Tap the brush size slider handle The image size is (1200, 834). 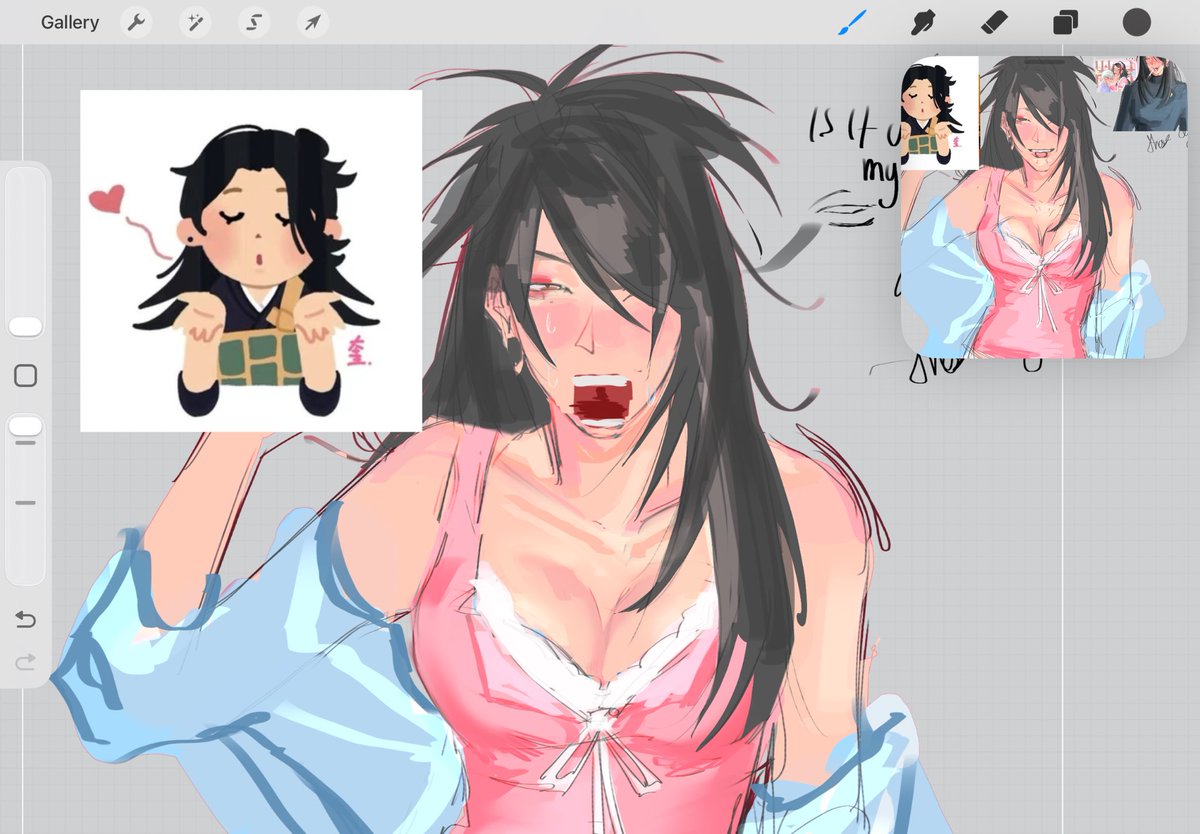coord(25,327)
